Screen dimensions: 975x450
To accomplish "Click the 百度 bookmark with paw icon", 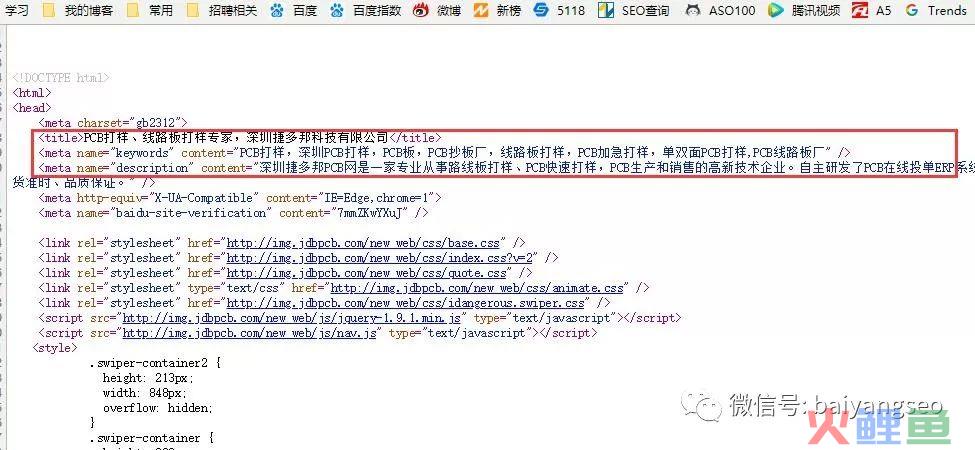I will coord(293,10).
